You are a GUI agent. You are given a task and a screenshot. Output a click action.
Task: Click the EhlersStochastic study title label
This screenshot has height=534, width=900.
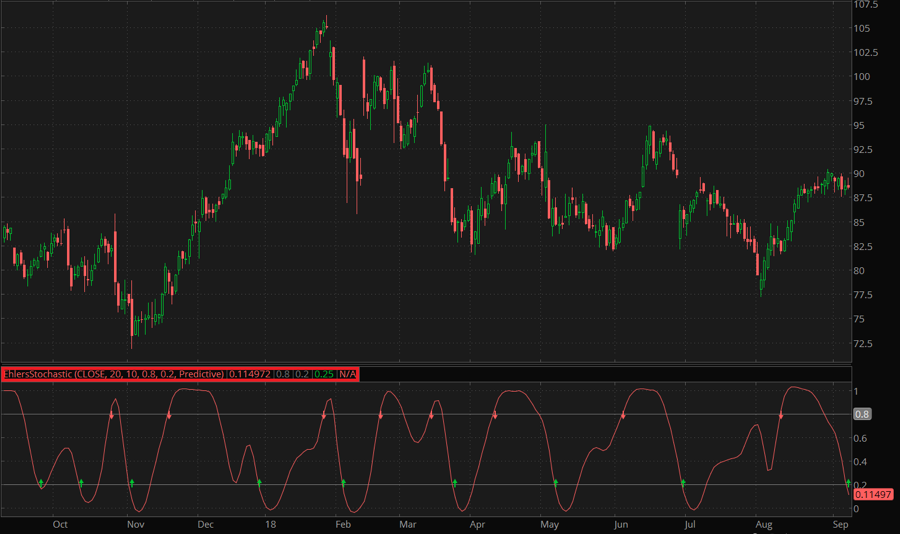click(x=114, y=374)
